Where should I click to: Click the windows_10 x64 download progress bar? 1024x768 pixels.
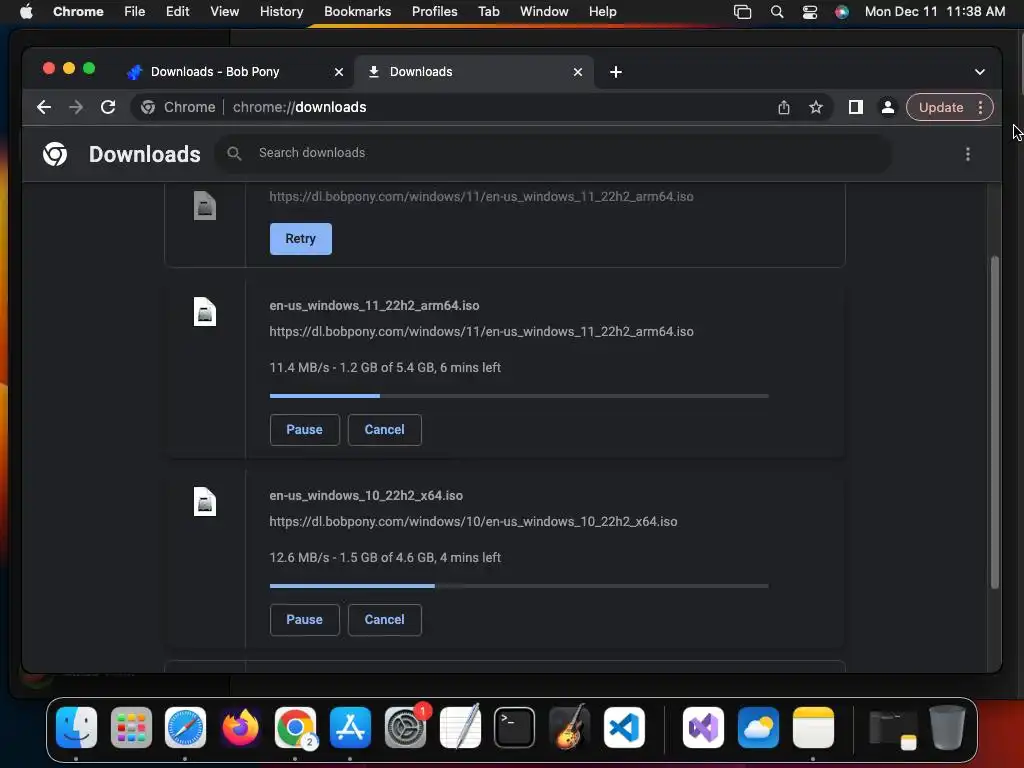(x=519, y=586)
